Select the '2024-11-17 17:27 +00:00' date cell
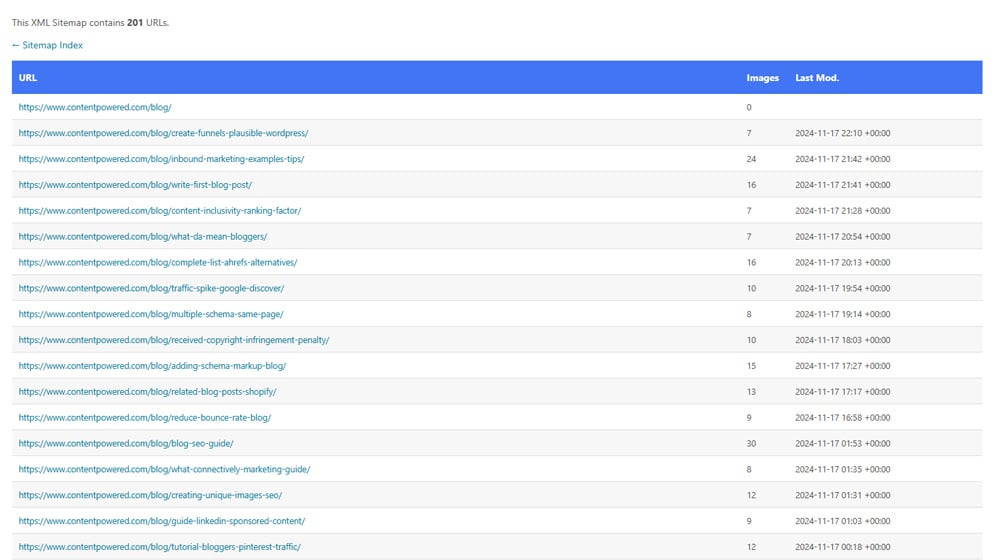Screen dimensions: 1000x560 [842, 366]
